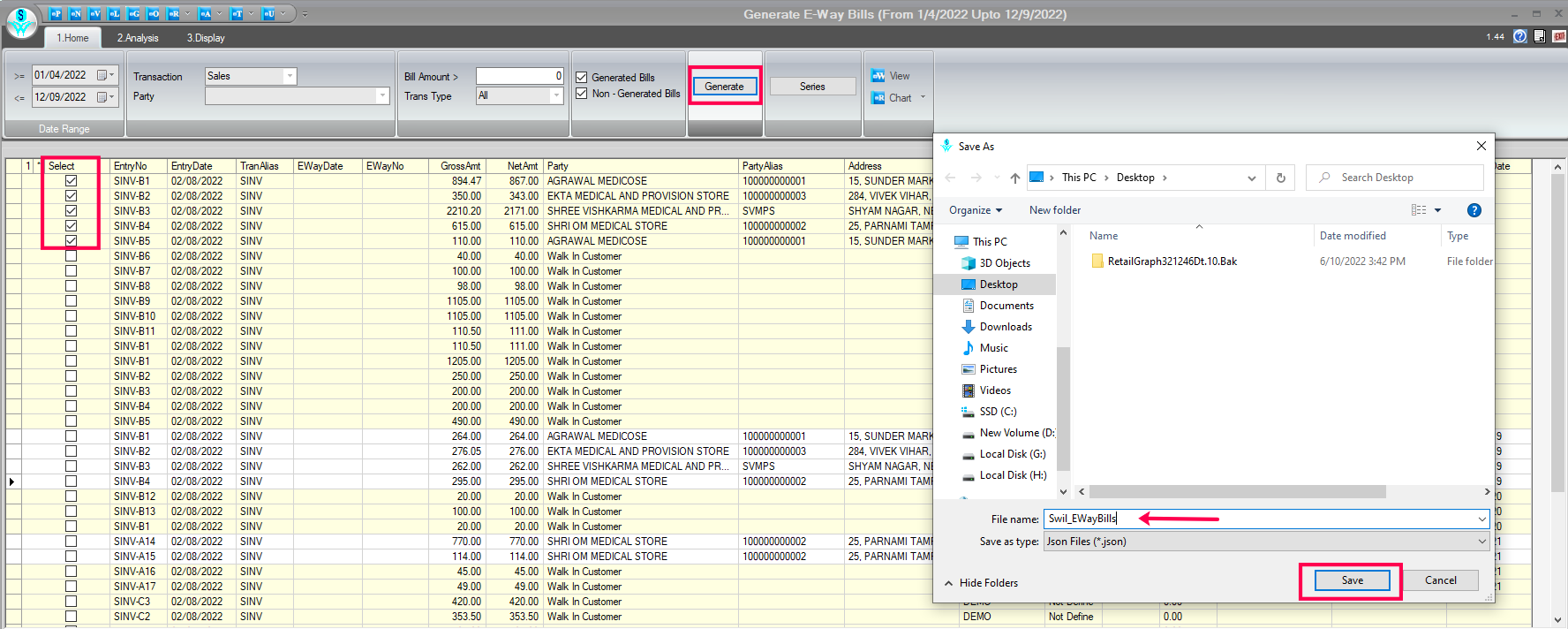Viewport: 1568px width, 629px height.
Task: Uncheck Select box for SINV-B4 gross 615.00
Action: click(x=71, y=226)
